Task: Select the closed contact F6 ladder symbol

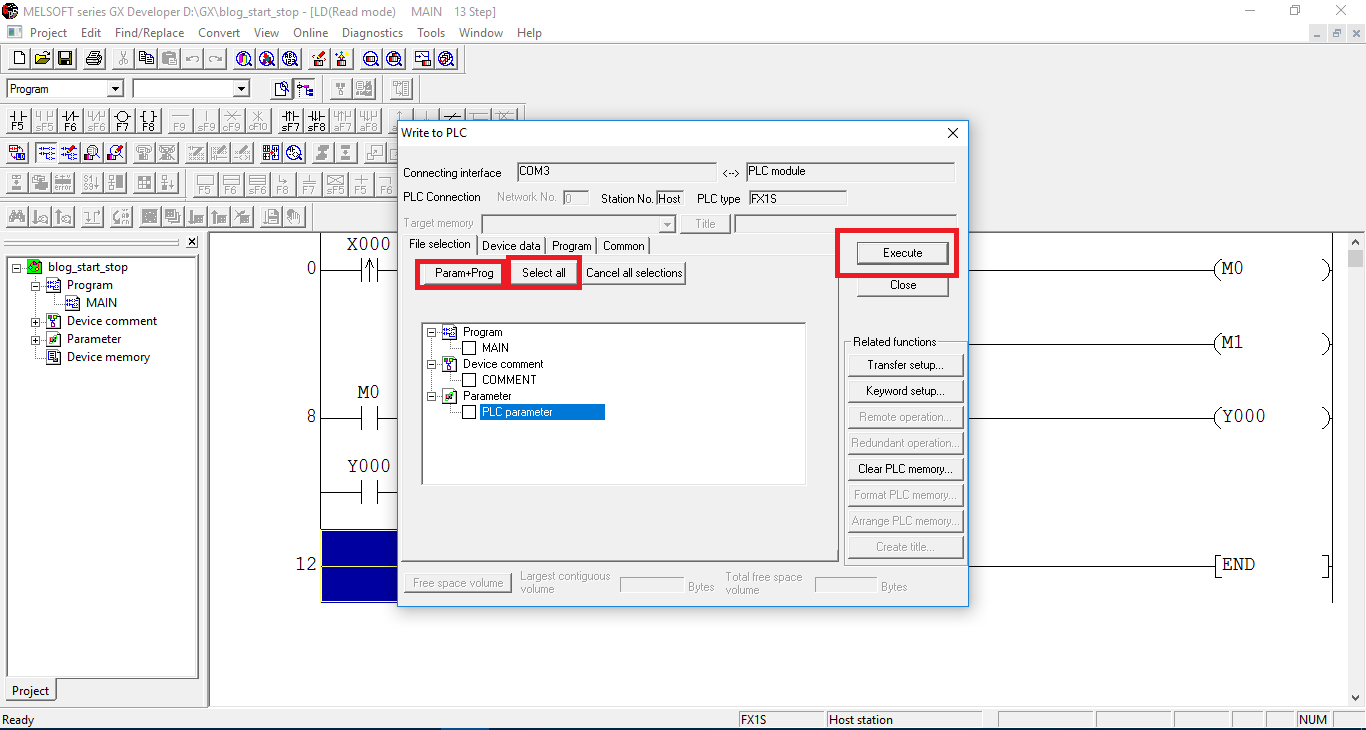Action: point(69,122)
